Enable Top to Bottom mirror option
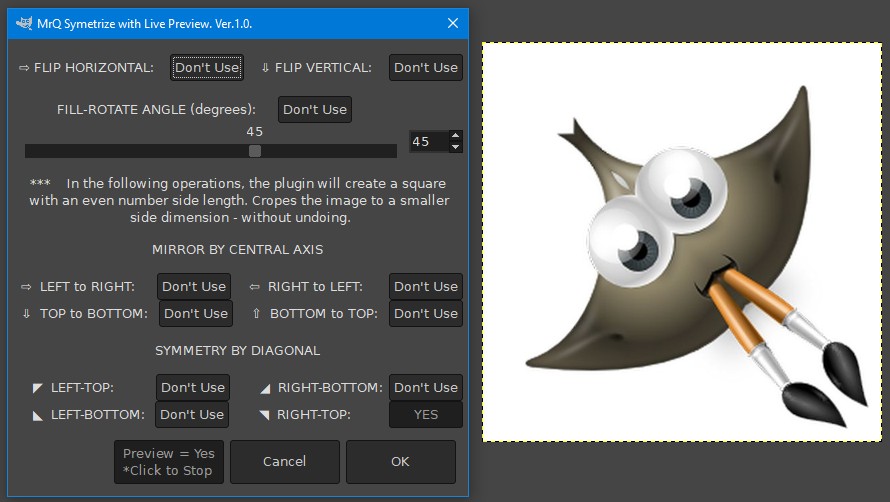Image resolution: width=890 pixels, height=502 pixels. (x=196, y=313)
